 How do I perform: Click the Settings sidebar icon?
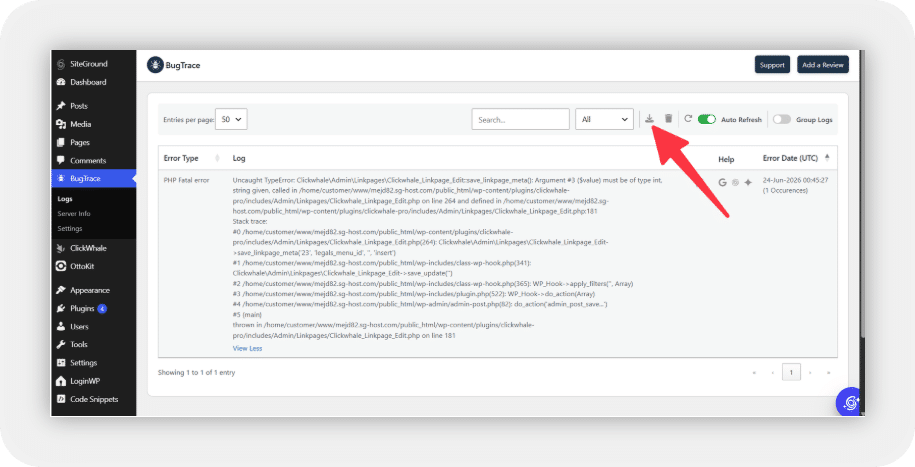61,363
